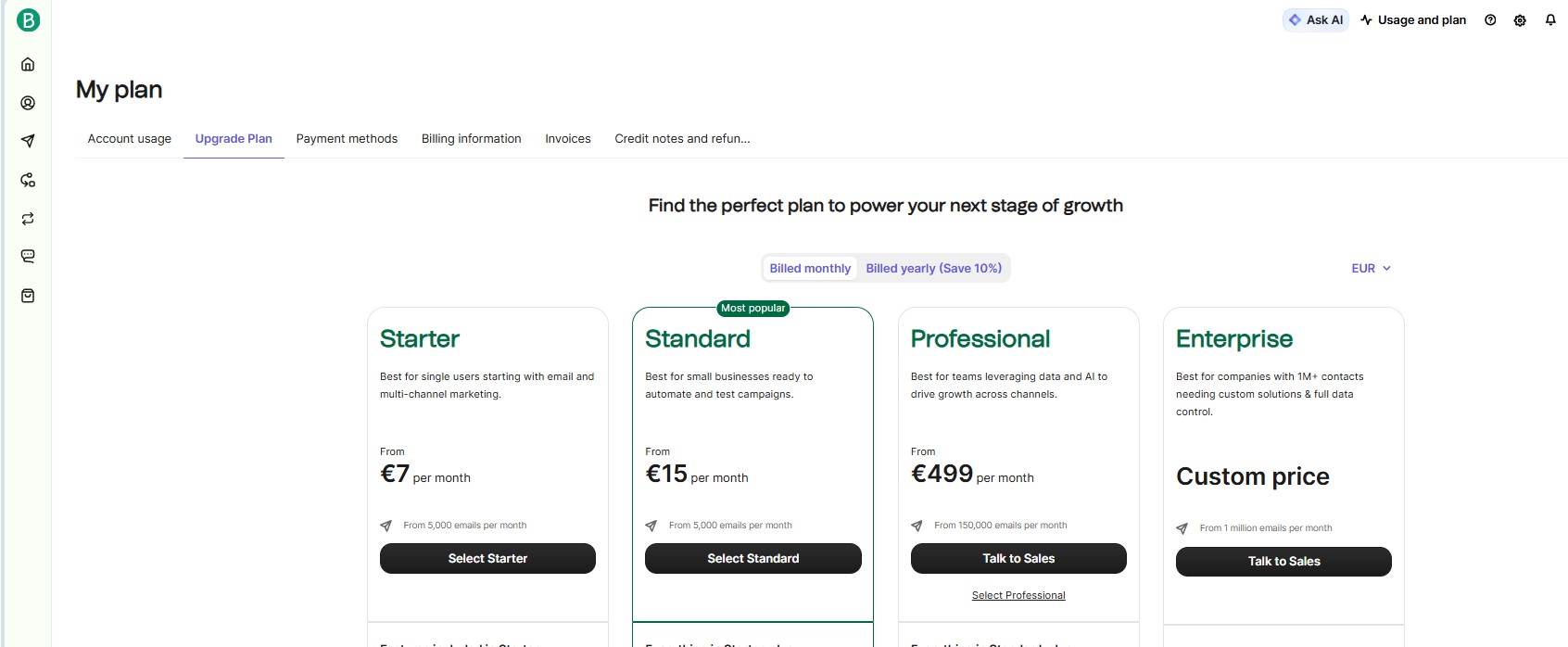Viewport: 1568px width, 647px height.
Task: Open Campaigns via the paper plane sidebar icon
Action: pyautogui.click(x=28, y=141)
